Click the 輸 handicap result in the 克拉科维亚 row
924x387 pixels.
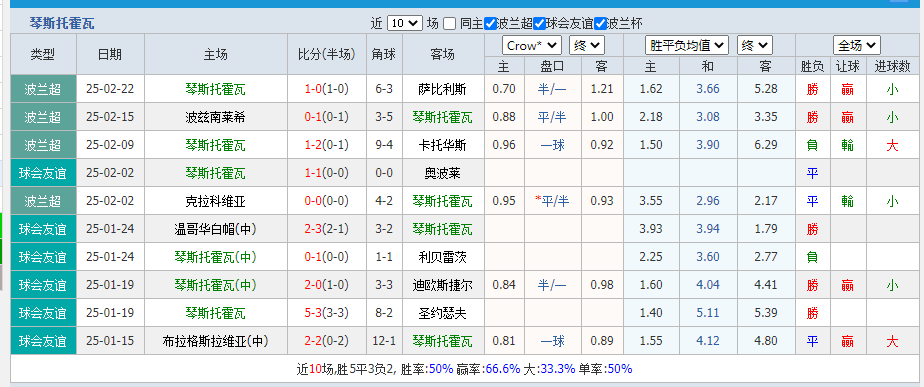(847, 201)
